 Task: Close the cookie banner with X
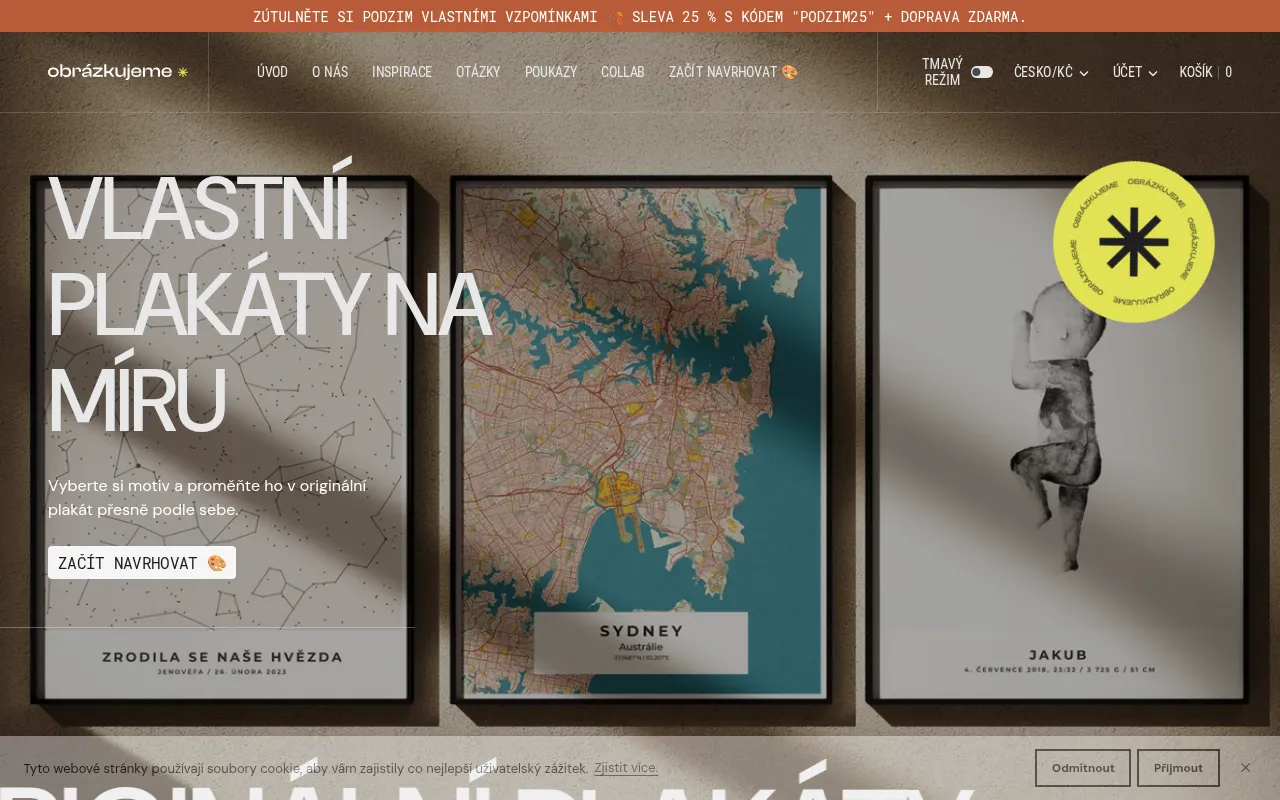pos(1245,768)
